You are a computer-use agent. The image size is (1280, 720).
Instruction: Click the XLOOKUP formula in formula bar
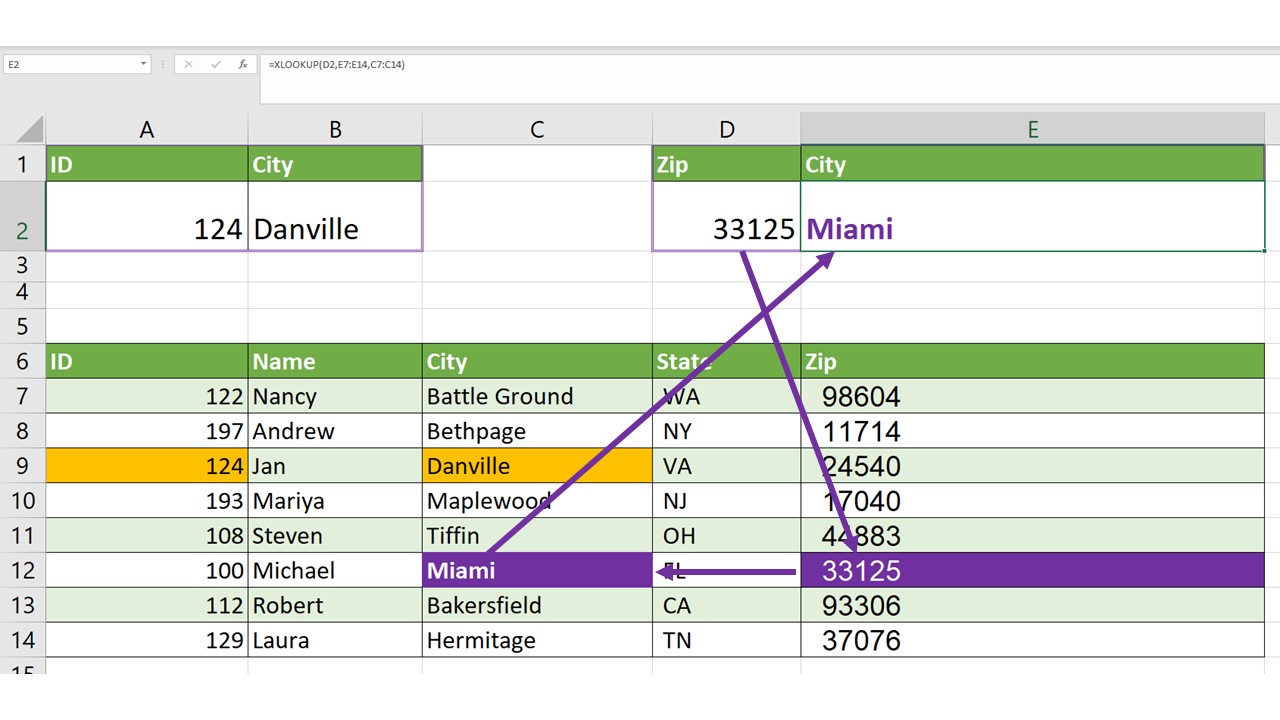click(x=337, y=64)
